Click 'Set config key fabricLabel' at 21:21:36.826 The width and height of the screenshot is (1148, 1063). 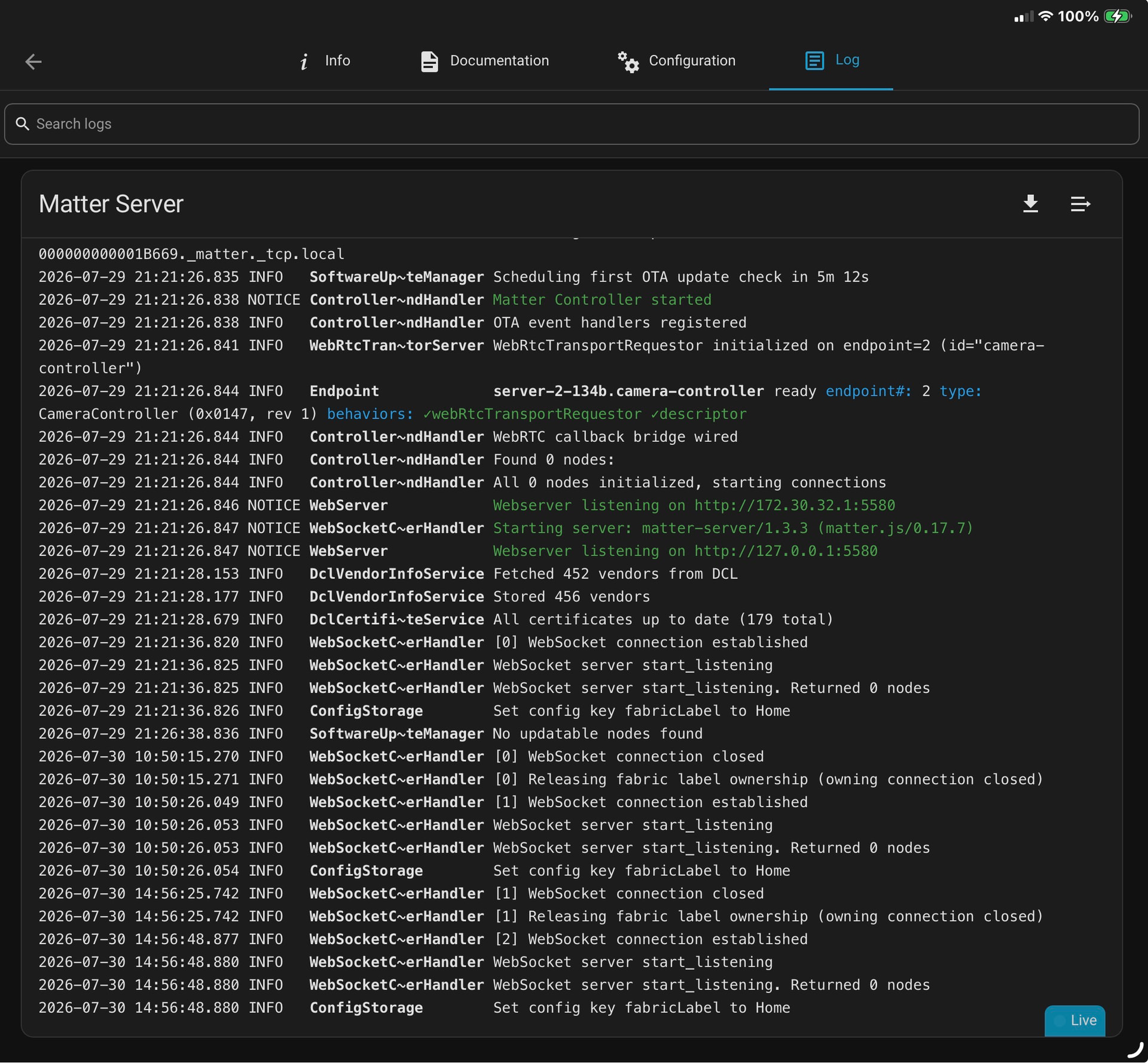[x=642, y=710]
